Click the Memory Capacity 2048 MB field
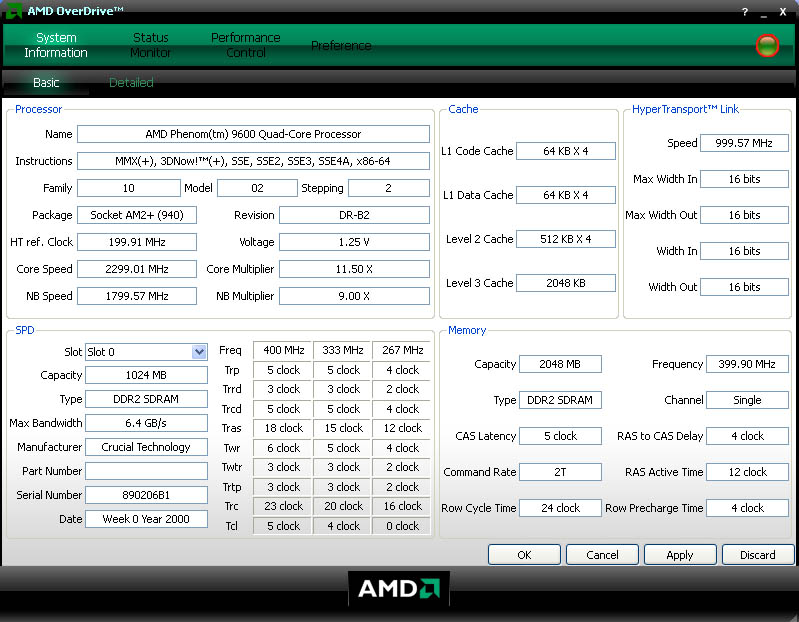Image resolution: width=799 pixels, height=622 pixels. click(560, 364)
